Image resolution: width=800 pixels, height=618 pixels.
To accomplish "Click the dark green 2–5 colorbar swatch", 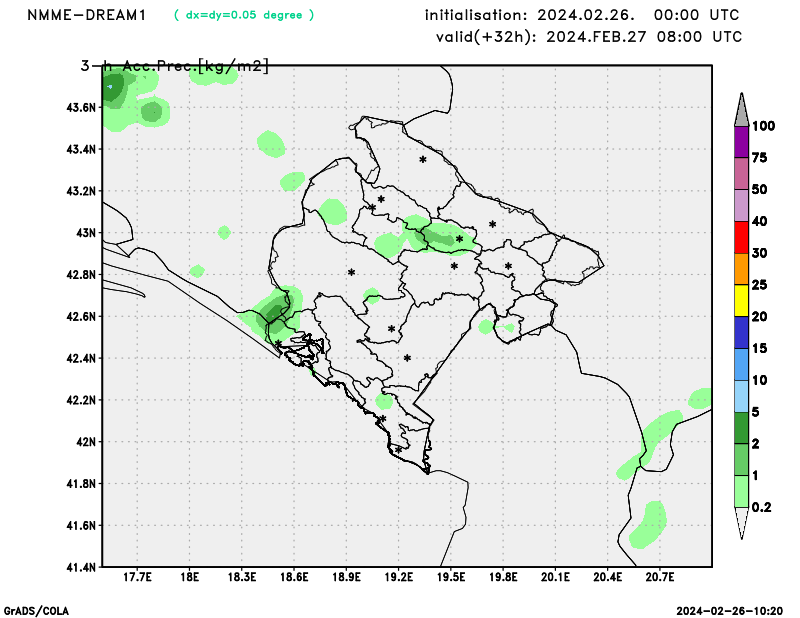I will tap(741, 428).
